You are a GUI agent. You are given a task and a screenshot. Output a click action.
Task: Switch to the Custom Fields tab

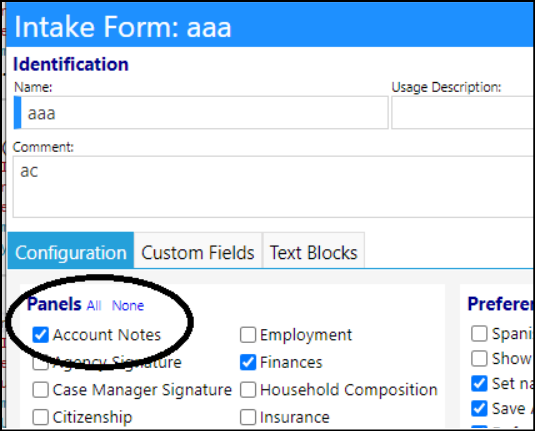[x=198, y=253]
